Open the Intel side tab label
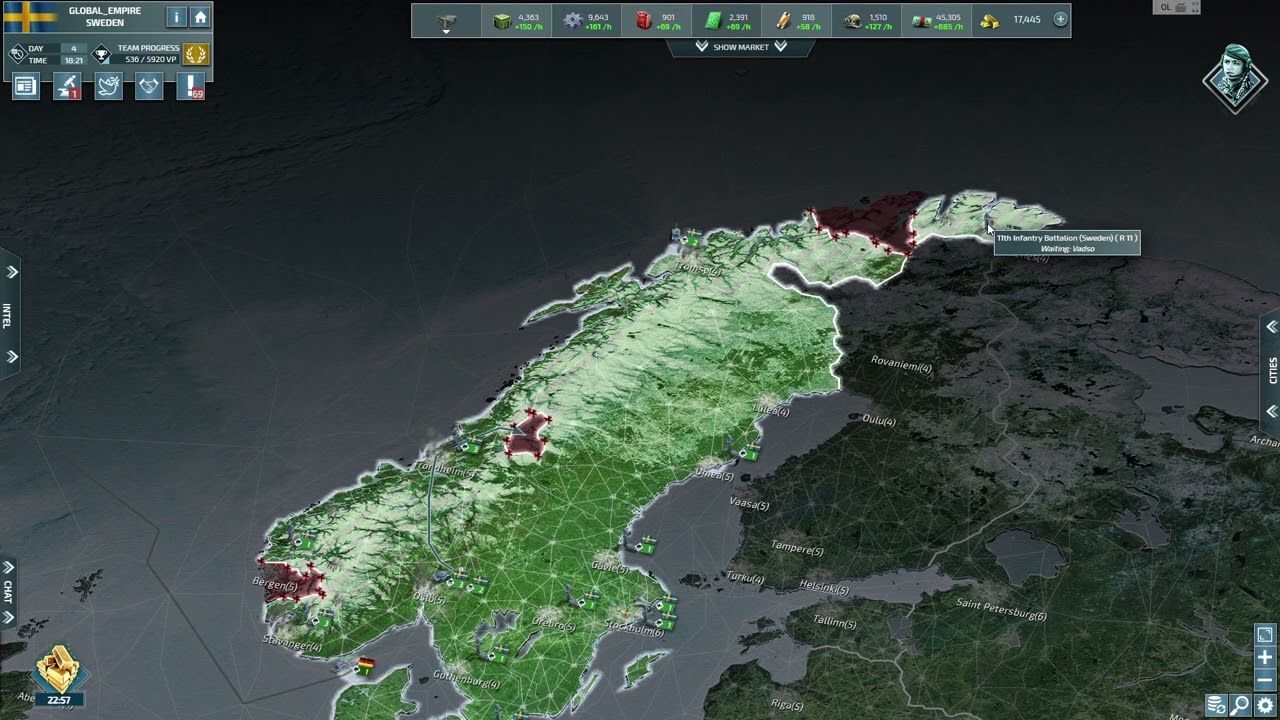This screenshot has height=720, width=1280. coord(7,314)
